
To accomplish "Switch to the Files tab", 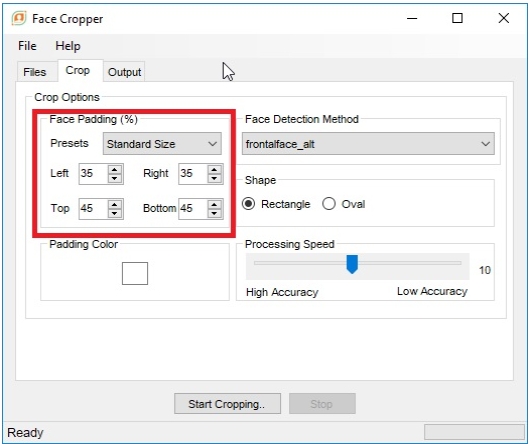I will 35,72.
